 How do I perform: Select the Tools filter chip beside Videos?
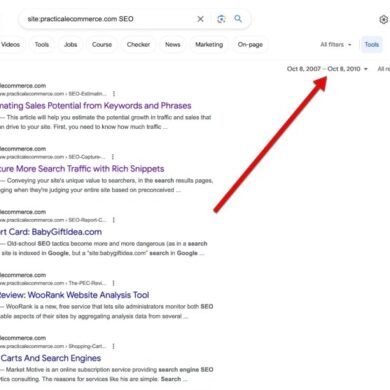point(42,44)
